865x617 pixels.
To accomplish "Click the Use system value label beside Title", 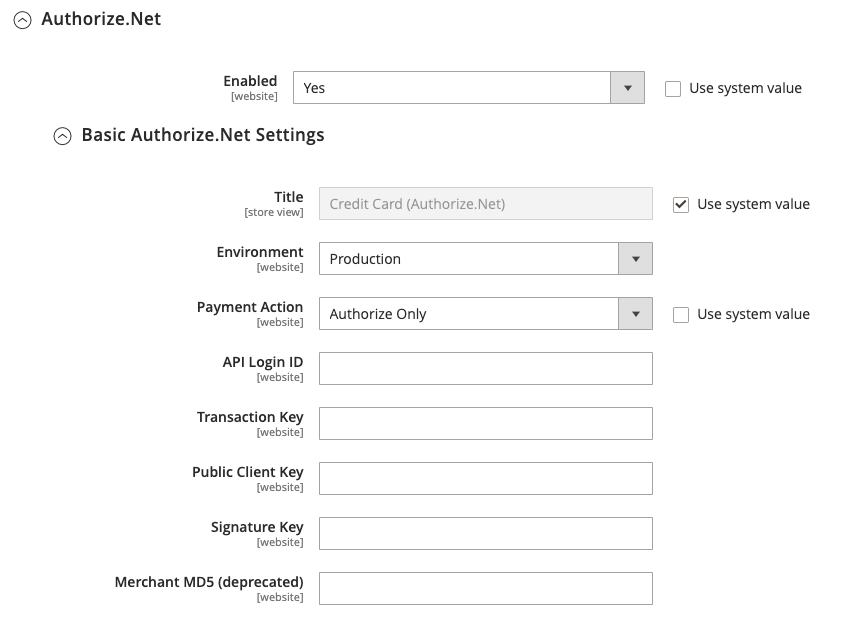I will [753, 204].
